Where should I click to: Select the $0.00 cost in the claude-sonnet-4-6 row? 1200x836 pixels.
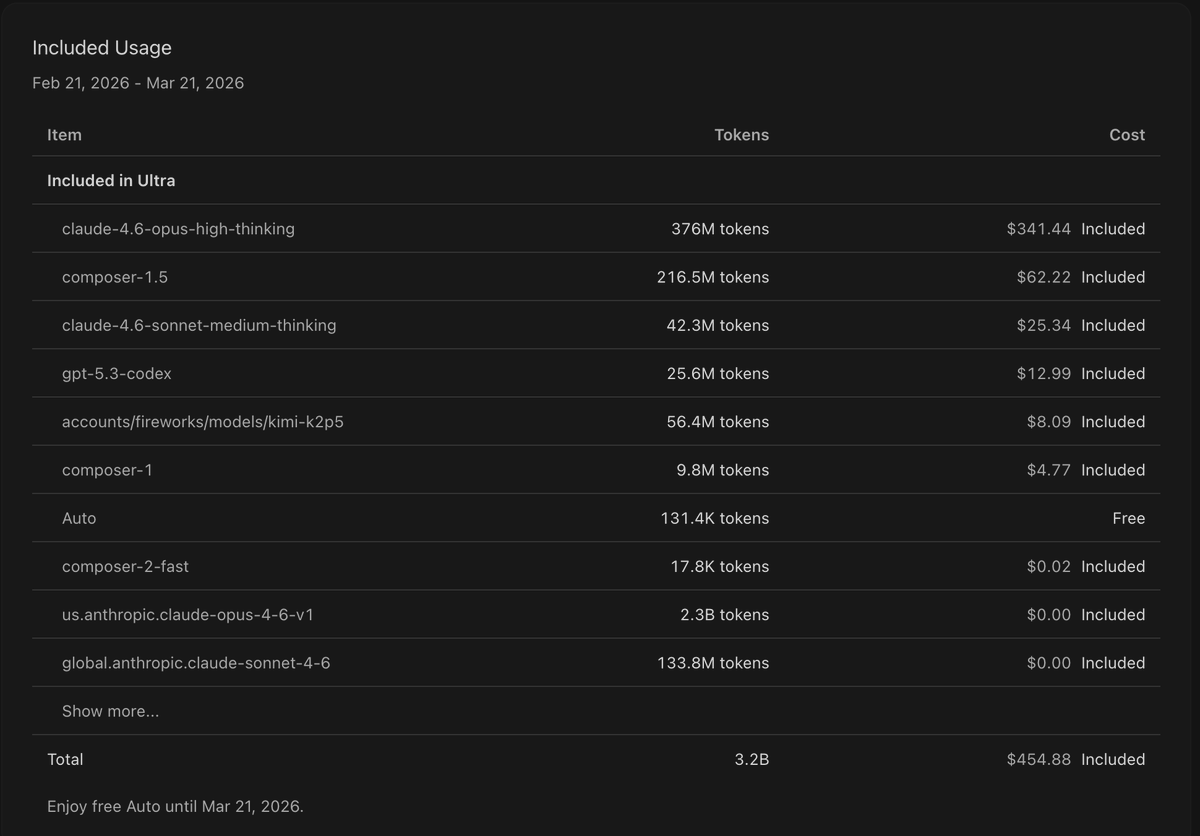click(x=1049, y=662)
